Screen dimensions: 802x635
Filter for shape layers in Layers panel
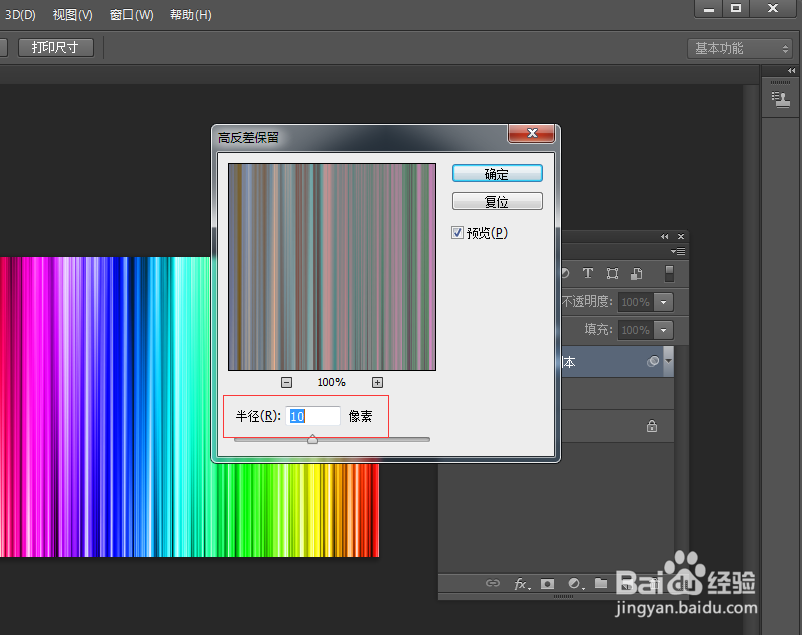(612, 273)
